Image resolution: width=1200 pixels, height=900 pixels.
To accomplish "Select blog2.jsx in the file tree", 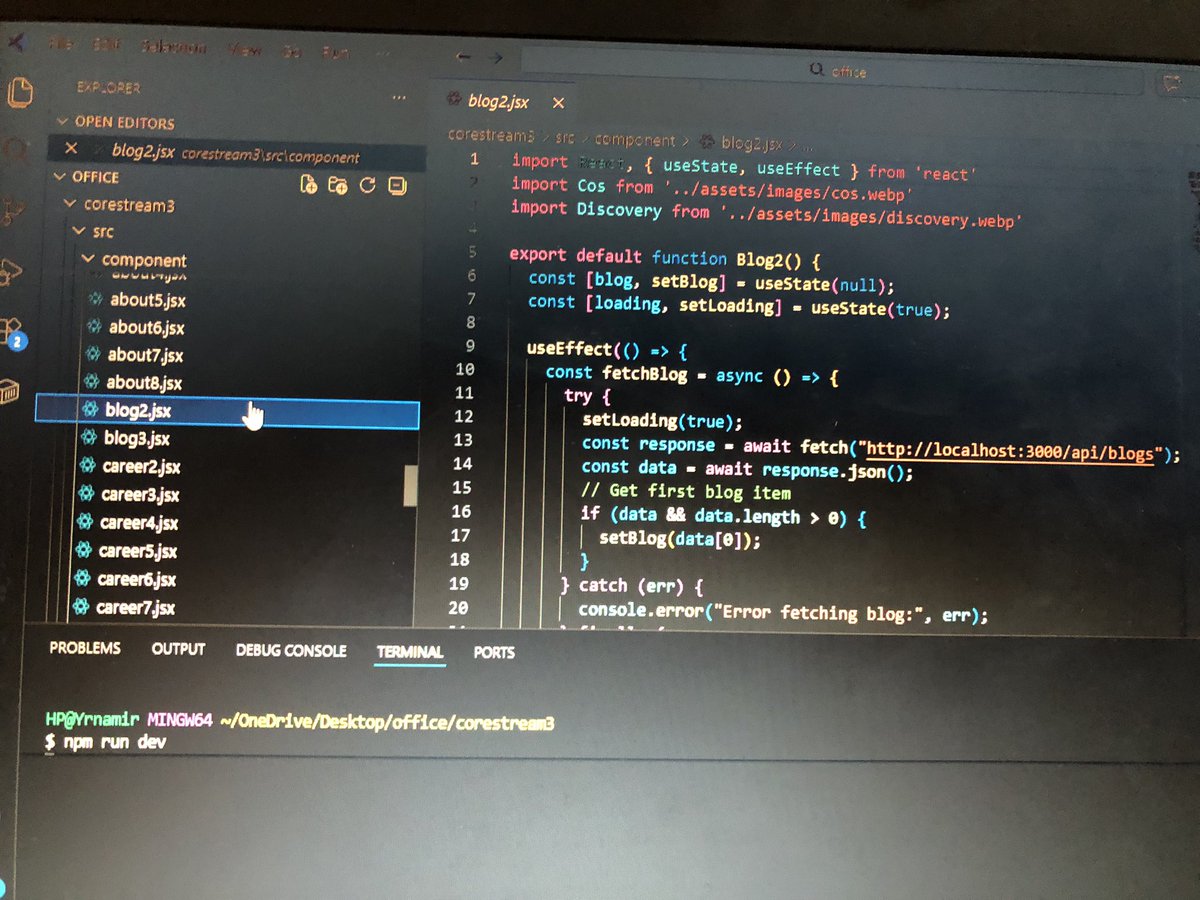I will (x=227, y=410).
